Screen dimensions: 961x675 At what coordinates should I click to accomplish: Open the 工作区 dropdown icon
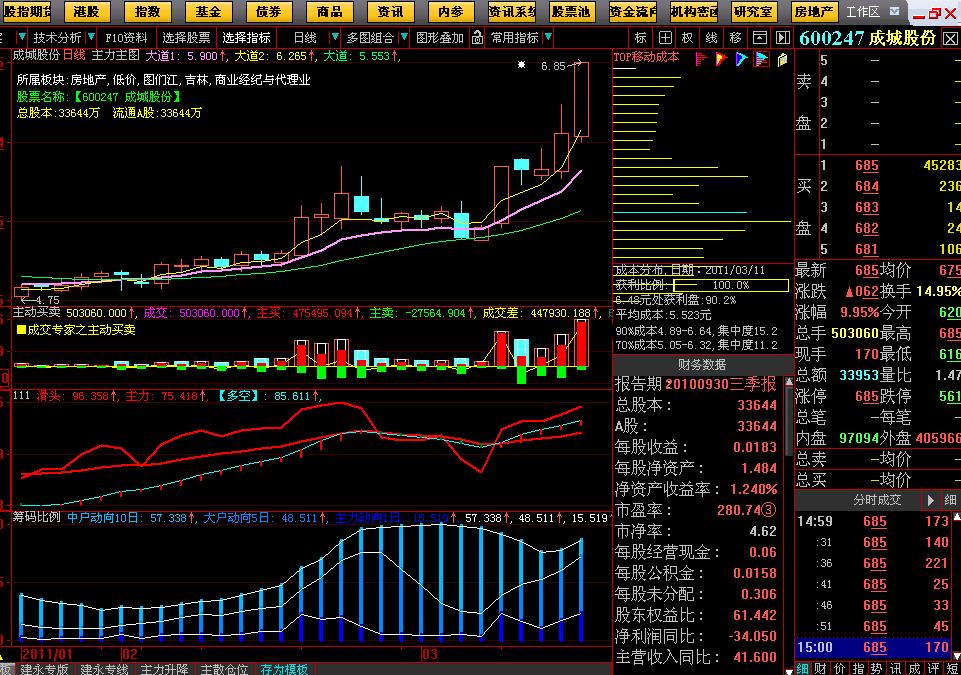pyautogui.click(x=895, y=12)
